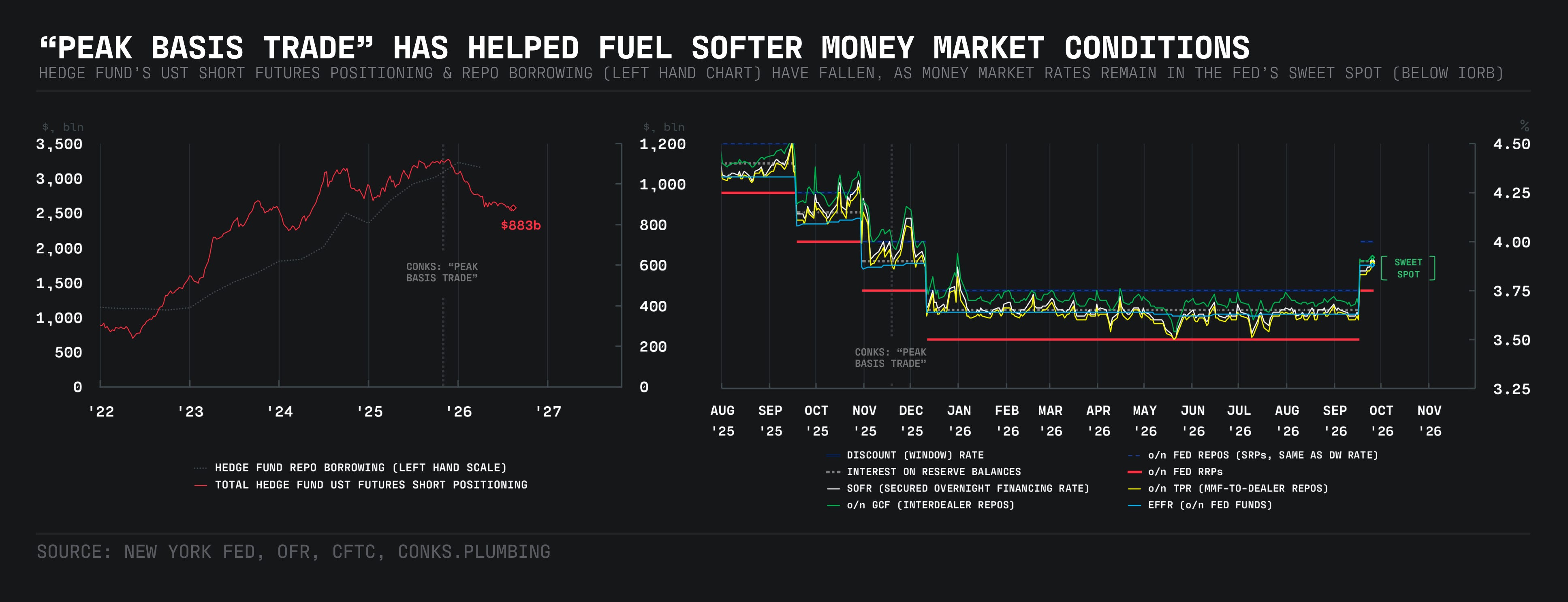Click the '26 tick on left chart axis
The height and width of the screenshot is (602, 1568).
pyautogui.click(x=458, y=412)
